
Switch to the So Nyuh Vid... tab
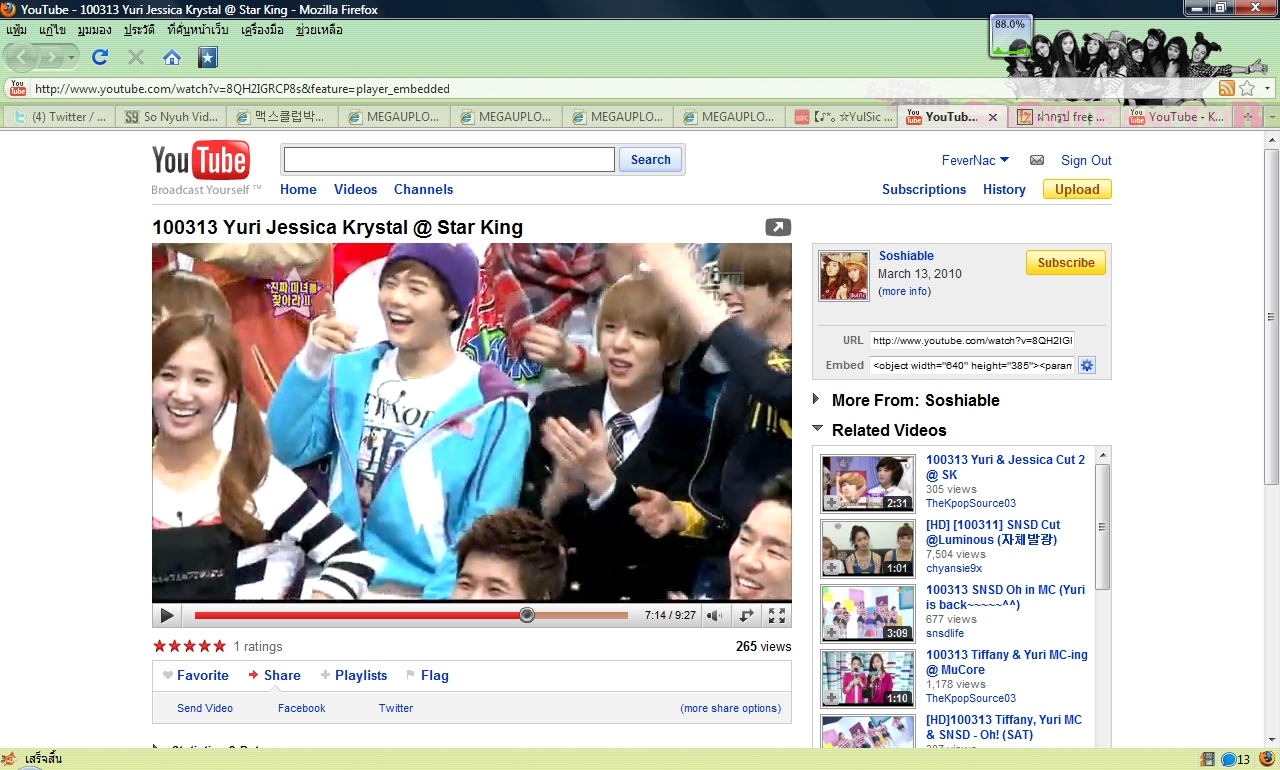(172, 117)
